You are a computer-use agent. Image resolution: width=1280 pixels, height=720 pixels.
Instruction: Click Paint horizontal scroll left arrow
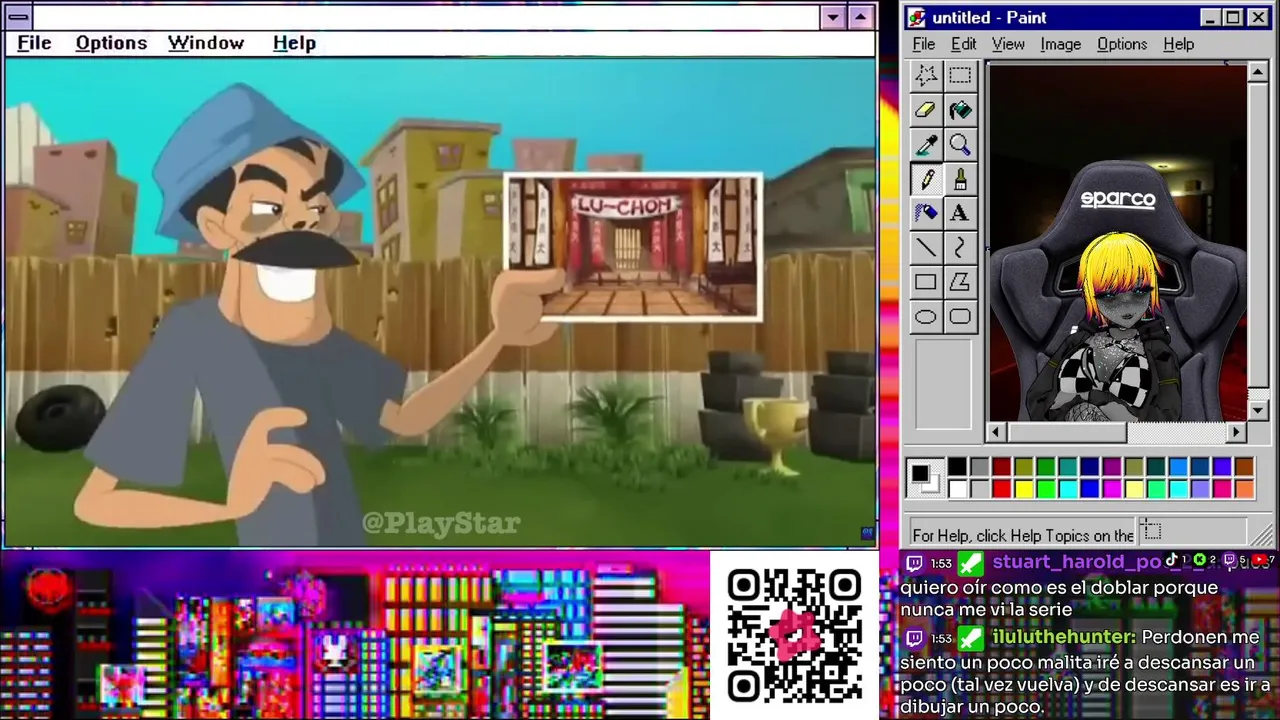pos(996,432)
